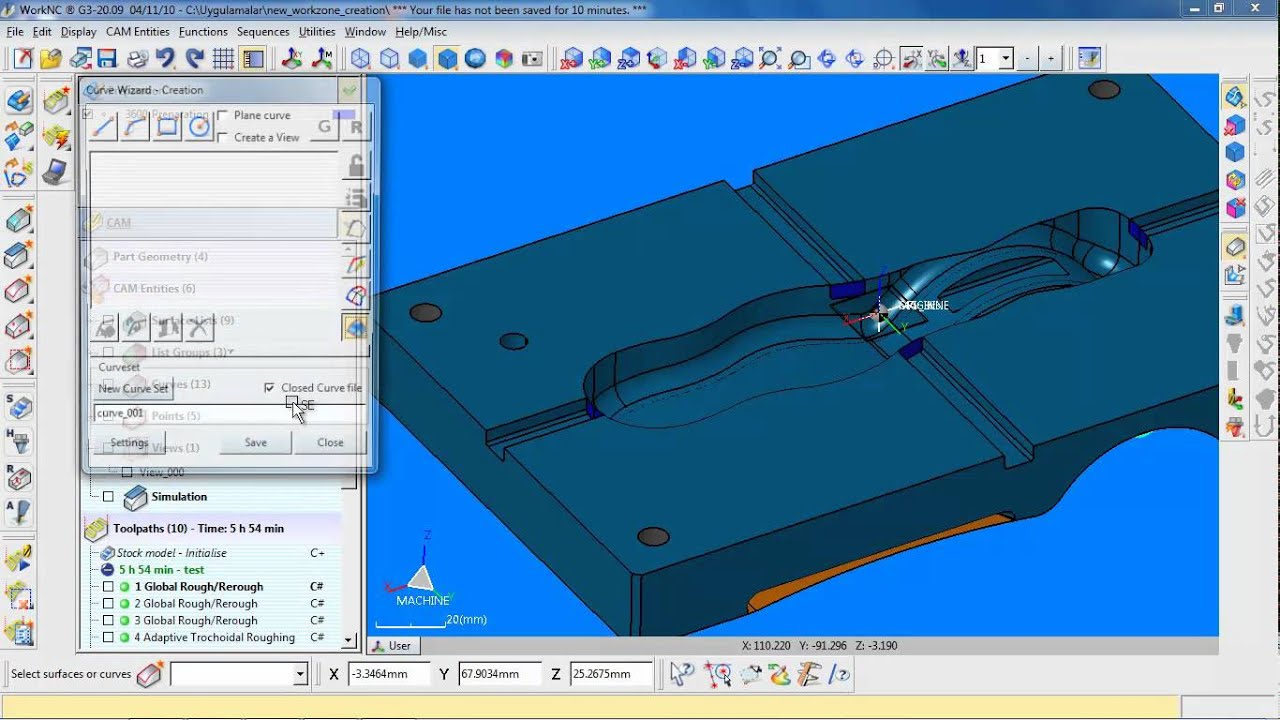Viewport: 1280px width, 720px height.
Task: Tick the Simulation checkbox in the tree
Action: (x=109, y=497)
